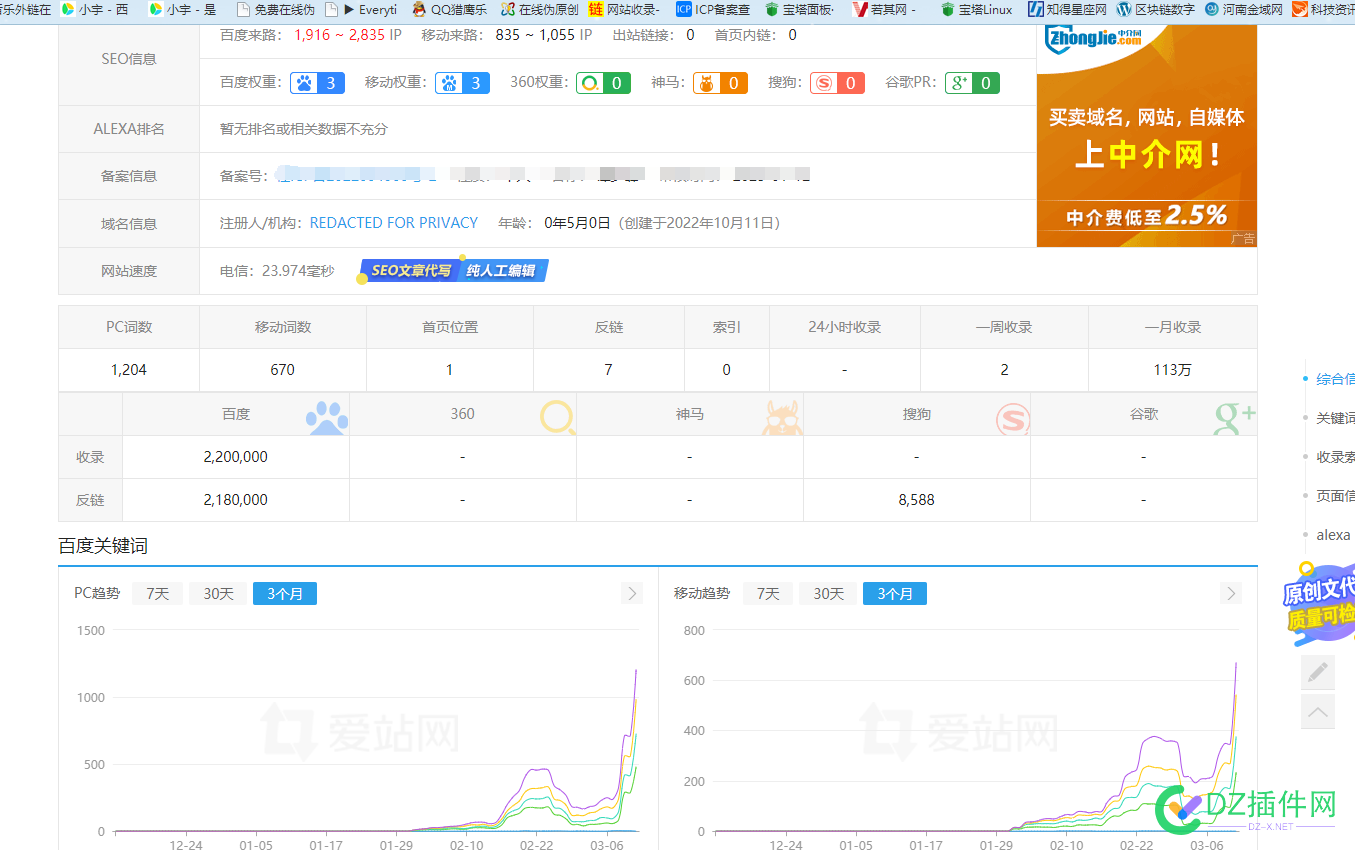Click the 百度来路 IP range value

tap(348, 35)
